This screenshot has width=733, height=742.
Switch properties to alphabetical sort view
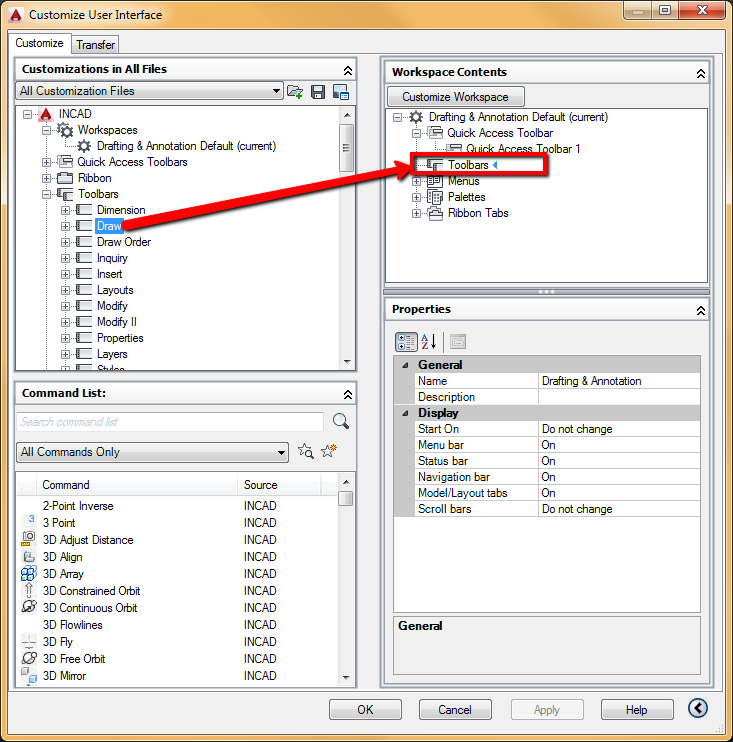(x=428, y=341)
